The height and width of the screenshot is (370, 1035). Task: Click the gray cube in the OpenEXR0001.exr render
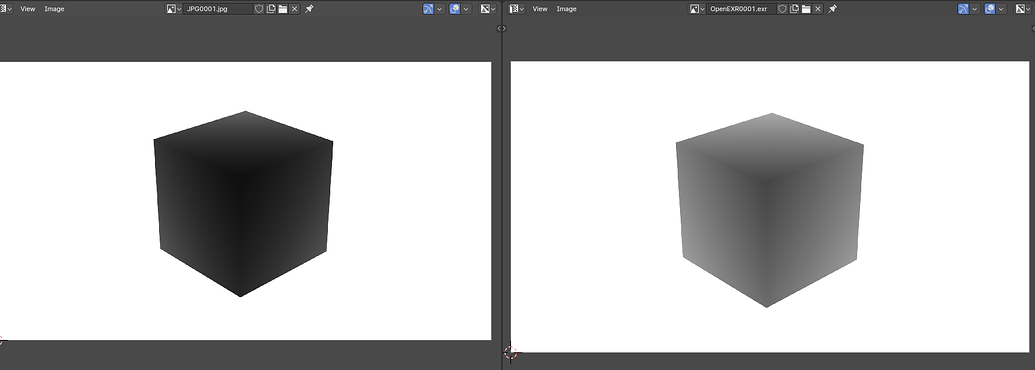tap(770, 210)
